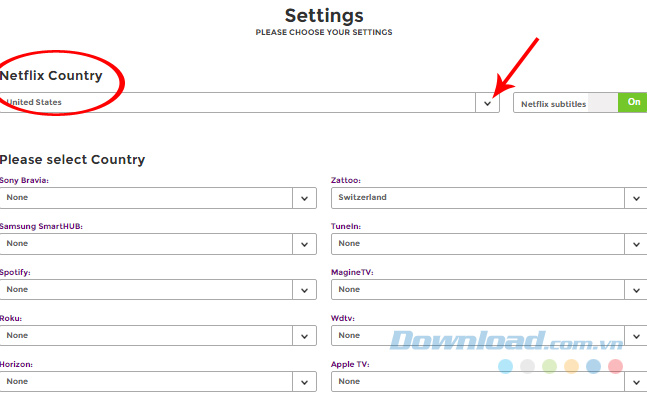Open the Apple TV country select box
The image size is (647, 406).
478,382
